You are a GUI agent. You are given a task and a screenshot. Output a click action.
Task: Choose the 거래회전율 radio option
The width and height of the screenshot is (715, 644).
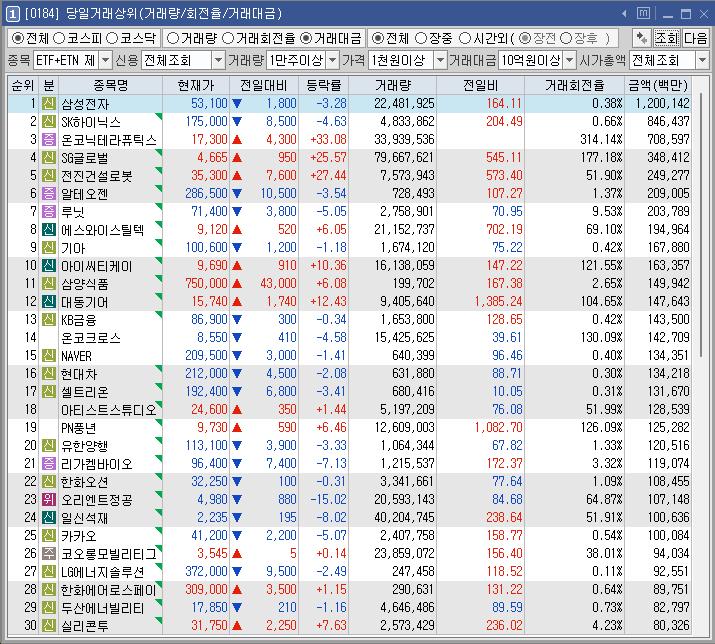point(228,38)
